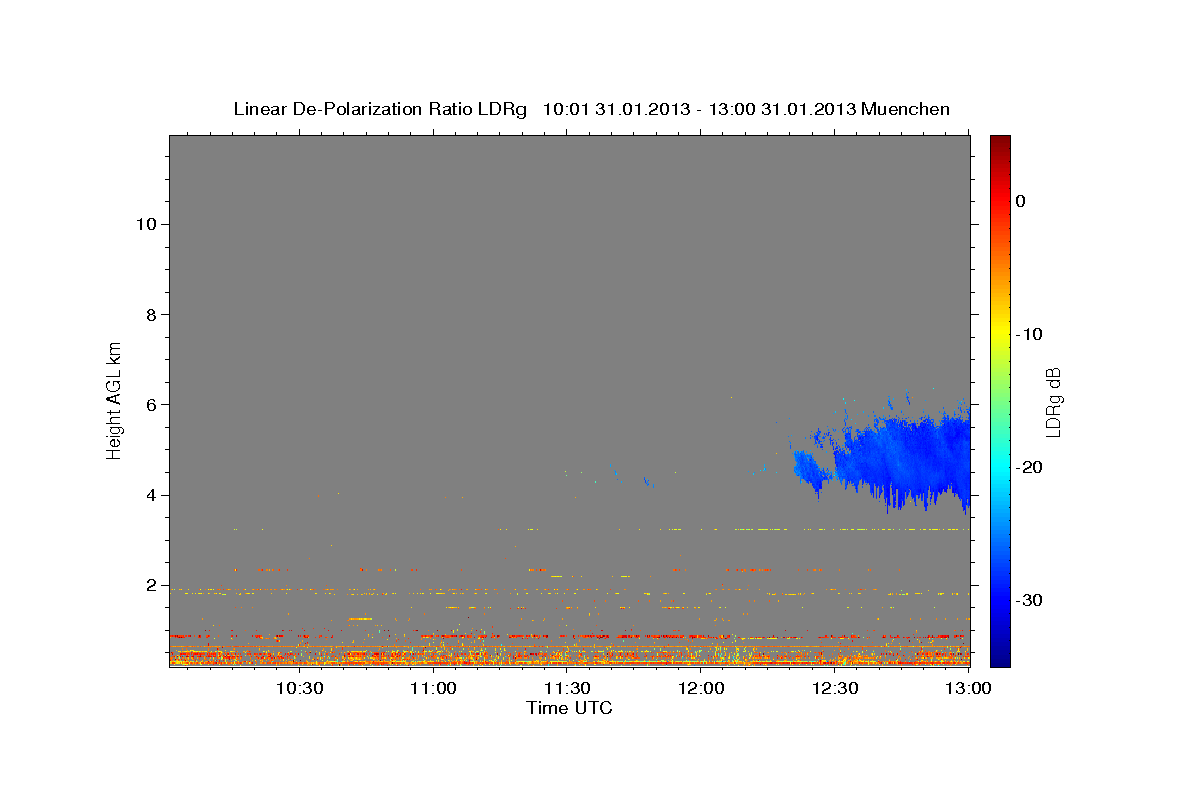This screenshot has width=1200, height=800.
Task: Click the height tick label 10
Action: point(147,224)
